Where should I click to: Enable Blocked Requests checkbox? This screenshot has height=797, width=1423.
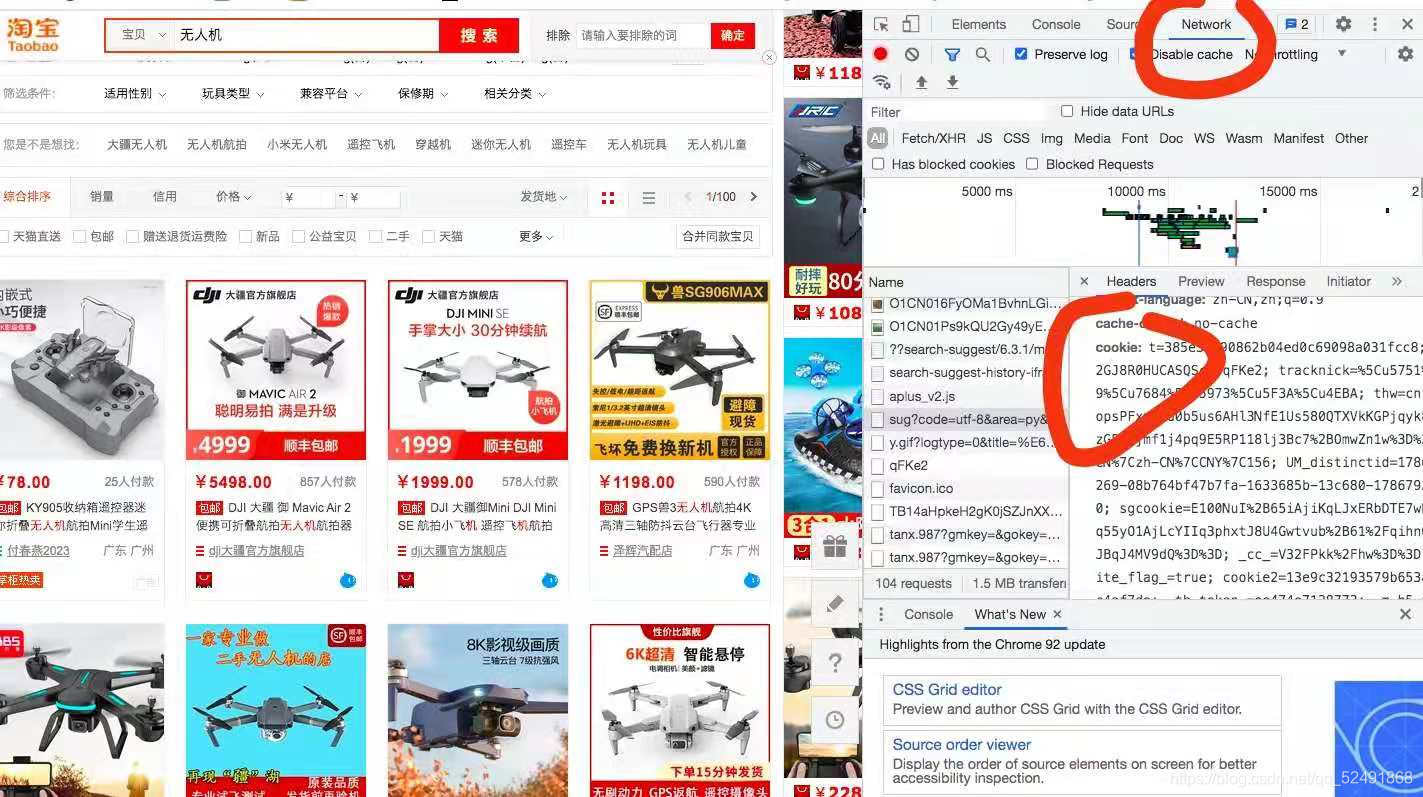pyautogui.click(x=1032, y=164)
